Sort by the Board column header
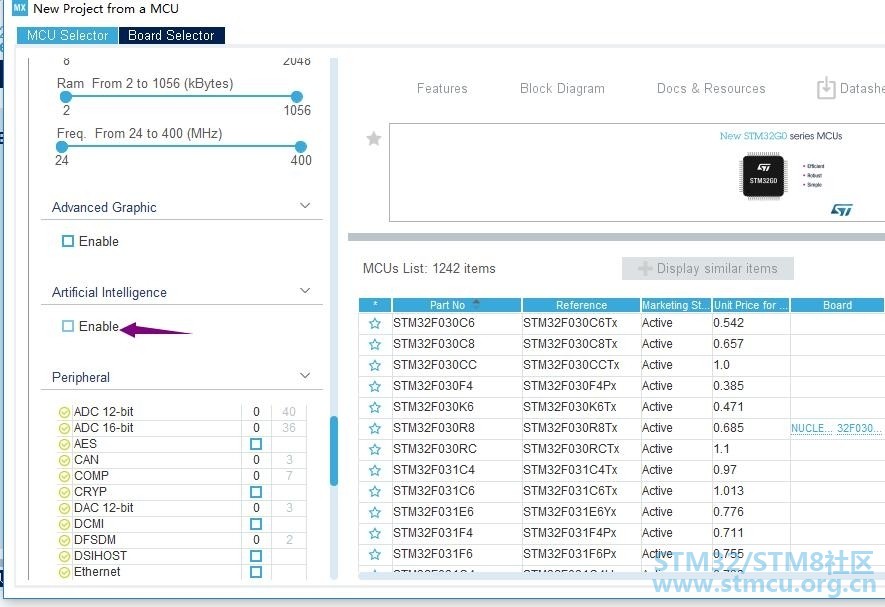The height and width of the screenshot is (607, 885). point(837,305)
